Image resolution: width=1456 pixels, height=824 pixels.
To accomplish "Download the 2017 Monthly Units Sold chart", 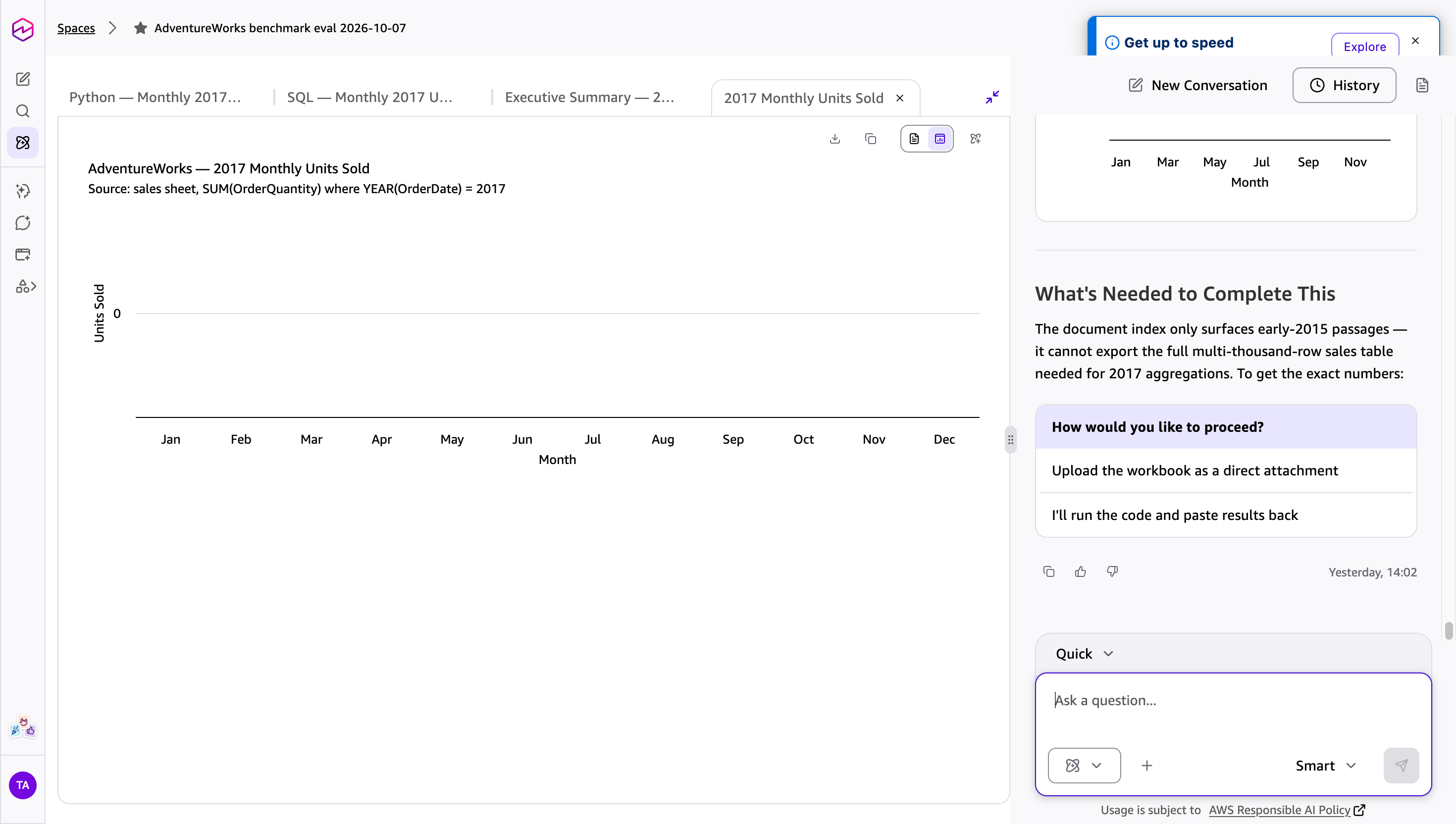I will pyautogui.click(x=834, y=139).
